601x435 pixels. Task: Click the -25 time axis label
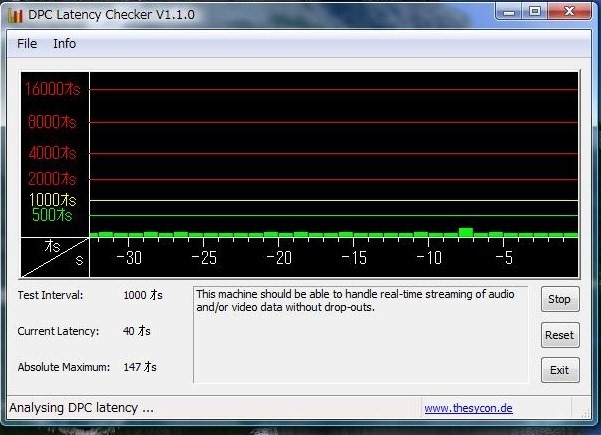click(x=204, y=258)
